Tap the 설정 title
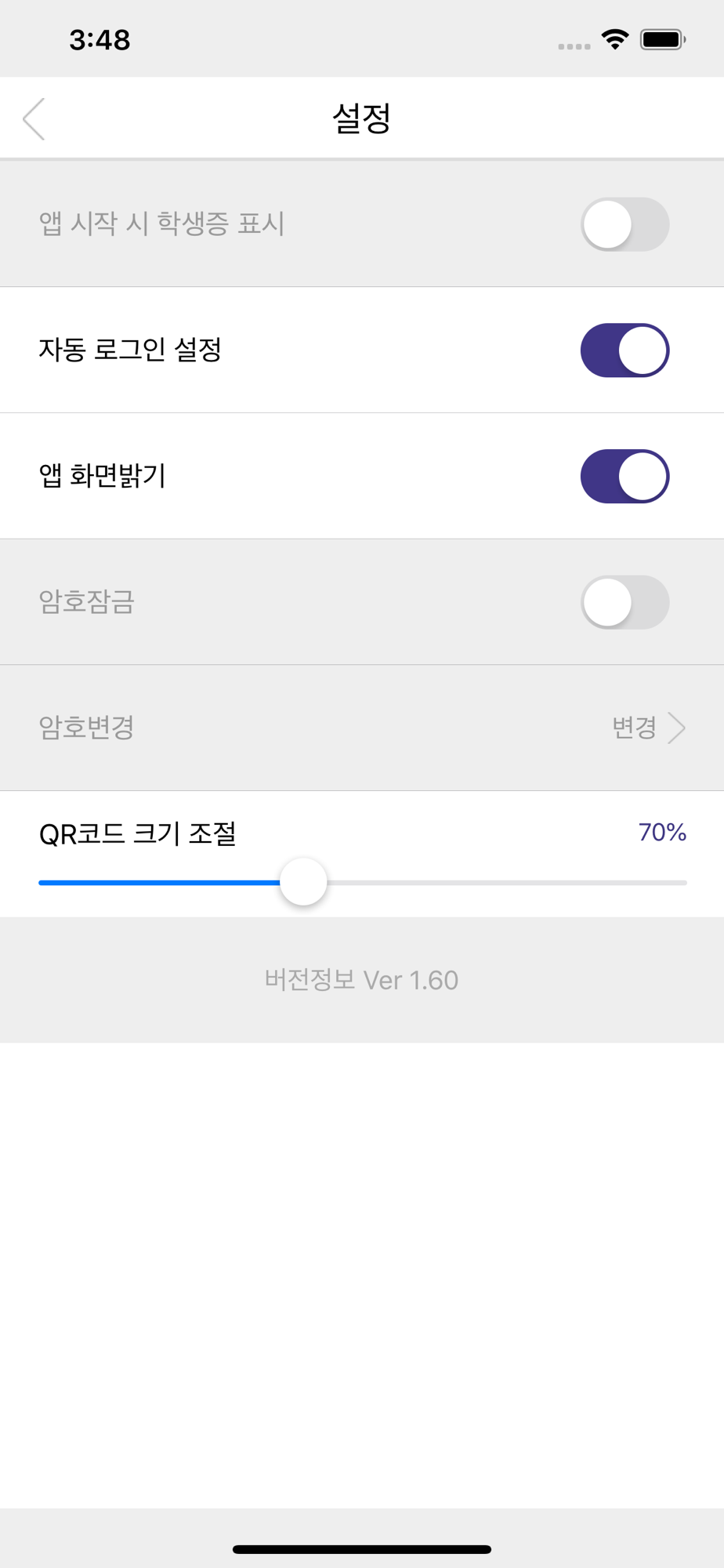Viewport: 724px width, 1568px height. tap(361, 118)
